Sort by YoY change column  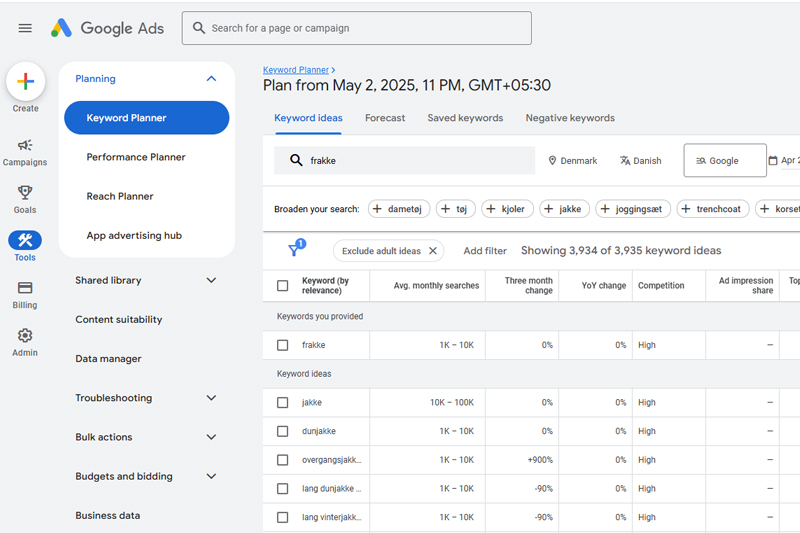coord(604,286)
